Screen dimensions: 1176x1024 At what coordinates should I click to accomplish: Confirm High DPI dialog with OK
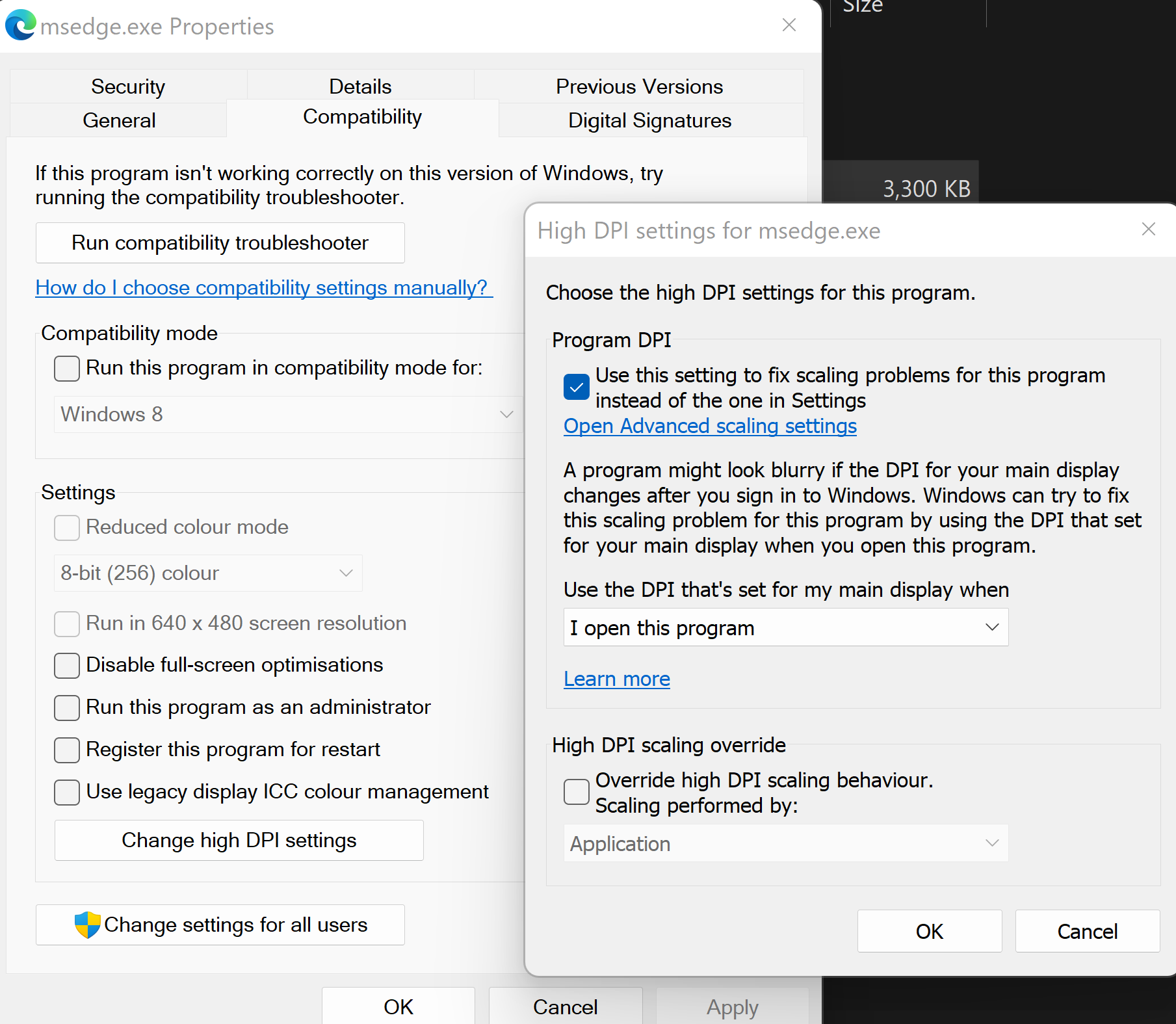click(x=930, y=931)
